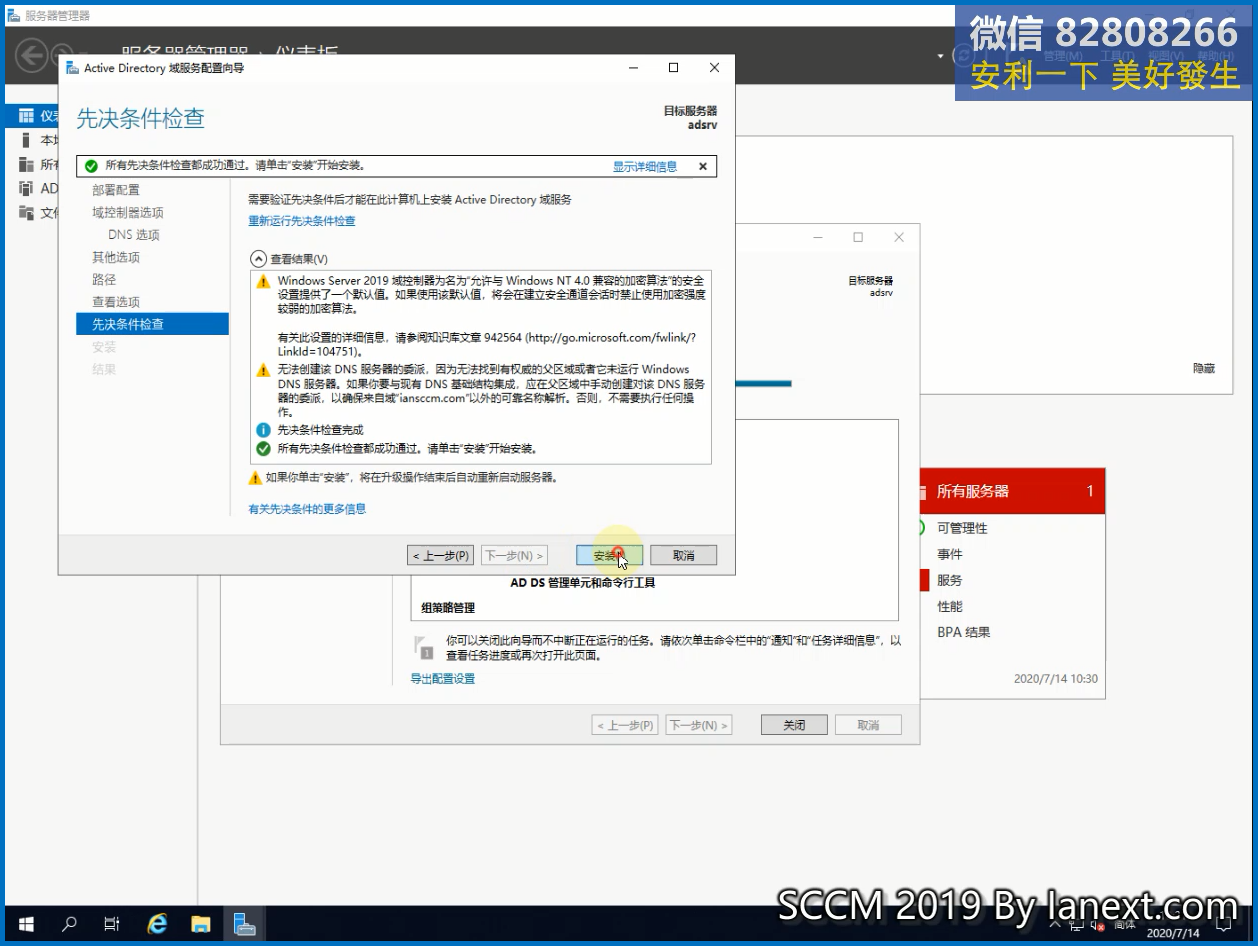
Task: Select the dashboard (仪表板) sidebar icon
Action: pyautogui.click(x=26, y=116)
